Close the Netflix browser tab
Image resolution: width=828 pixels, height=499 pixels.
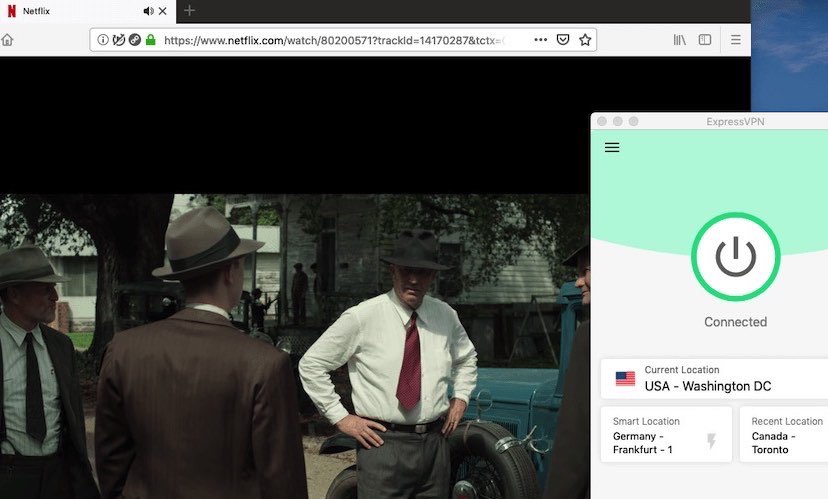163,11
